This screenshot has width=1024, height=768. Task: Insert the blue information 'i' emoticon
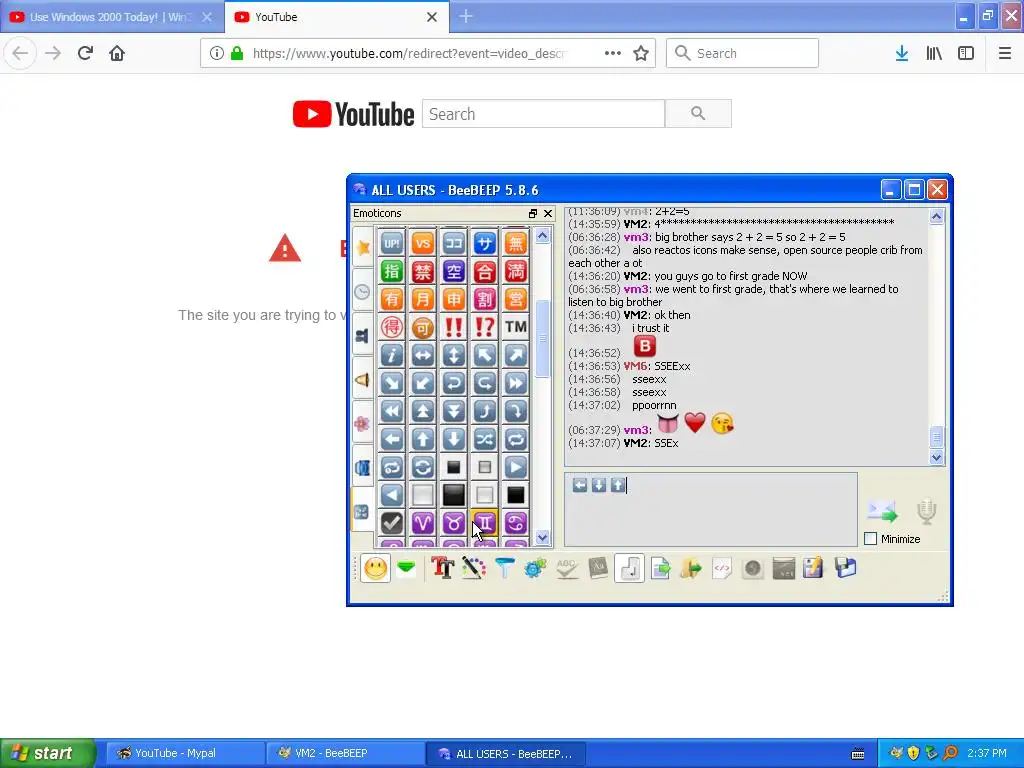[392, 355]
